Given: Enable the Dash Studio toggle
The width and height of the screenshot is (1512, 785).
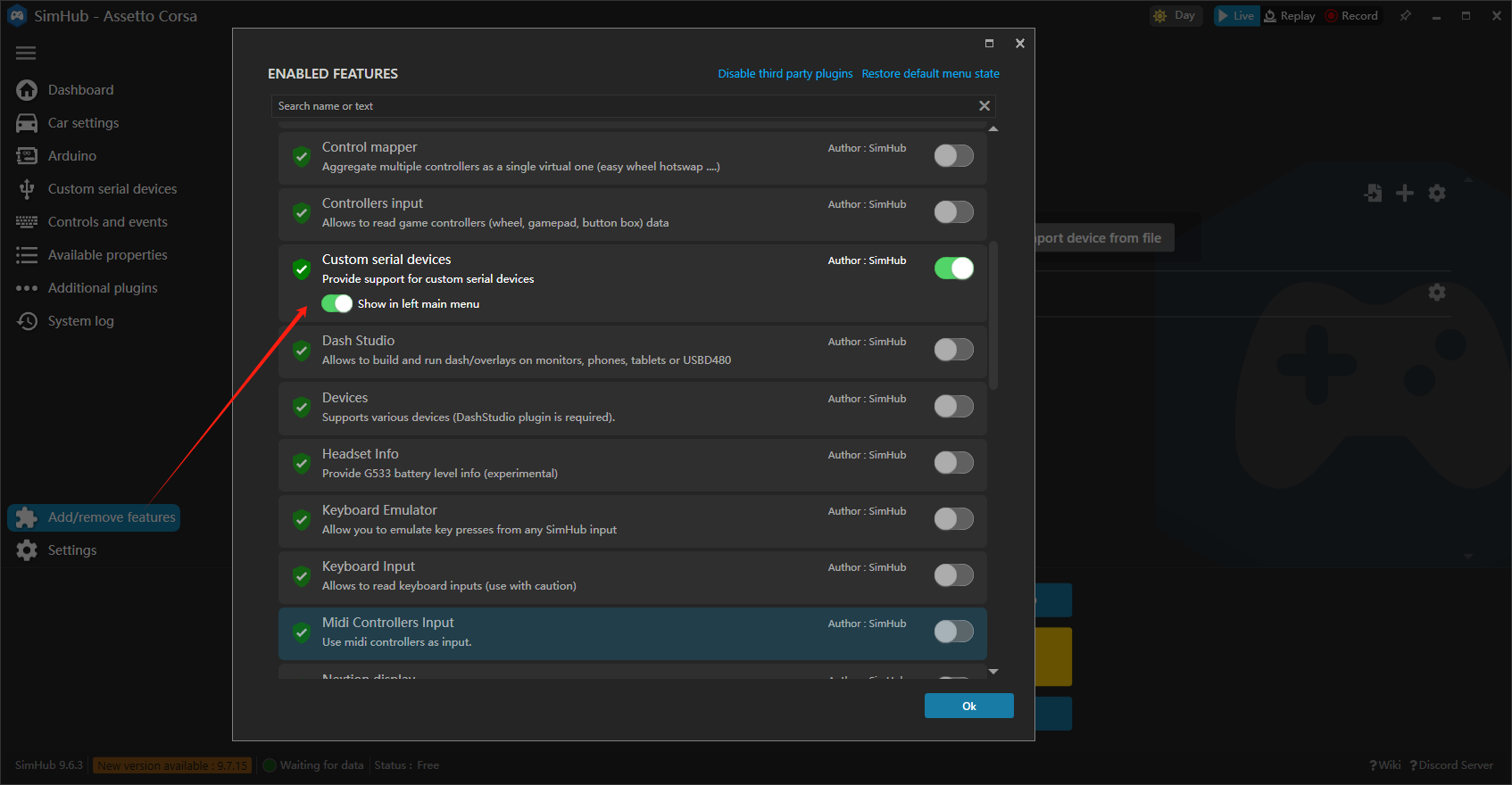Looking at the screenshot, I should tap(954, 350).
